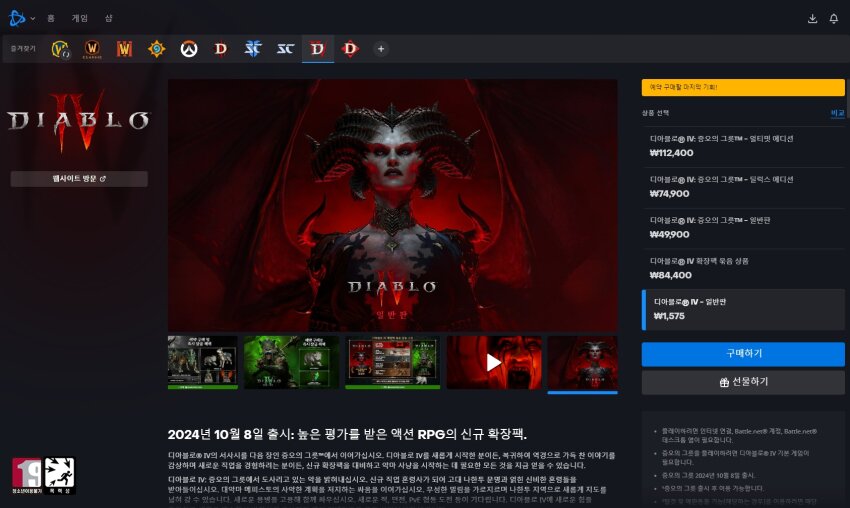This screenshot has width=850, height=508.
Task: Click the 즐겨찾기 favorites label
Action: [23, 49]
